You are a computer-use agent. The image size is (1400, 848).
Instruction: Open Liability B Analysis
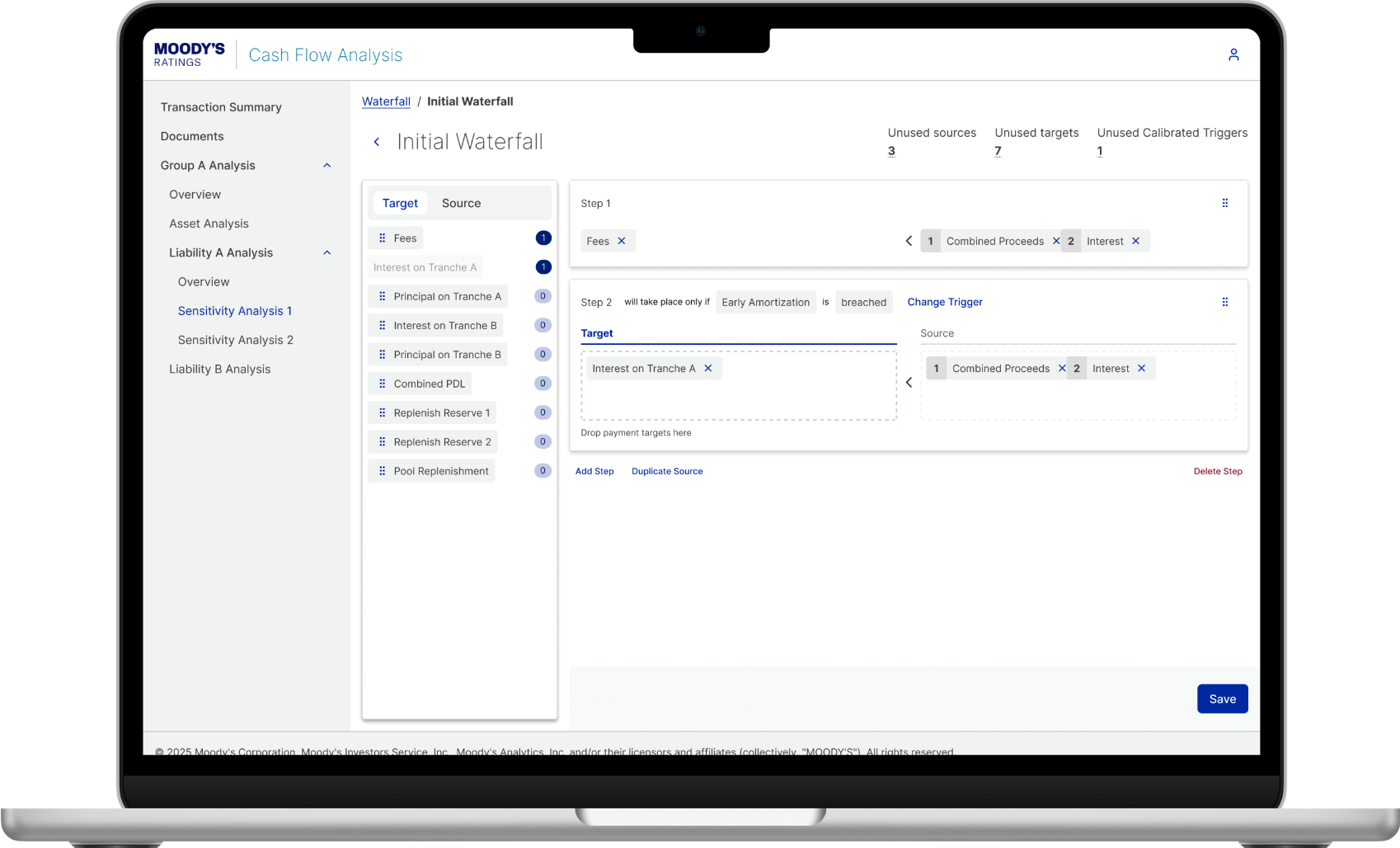pos(219,370)
